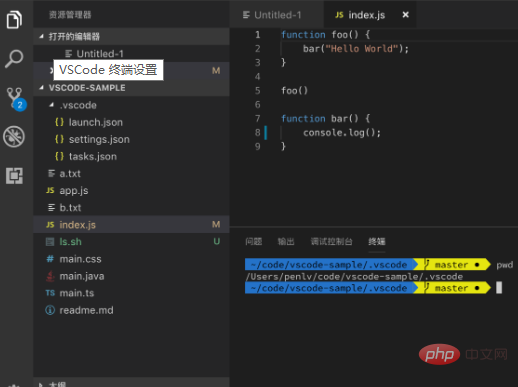Open main.css in the explorer
Screen dimensions: 518x387
pyautogui.click(x=131, y=259)
